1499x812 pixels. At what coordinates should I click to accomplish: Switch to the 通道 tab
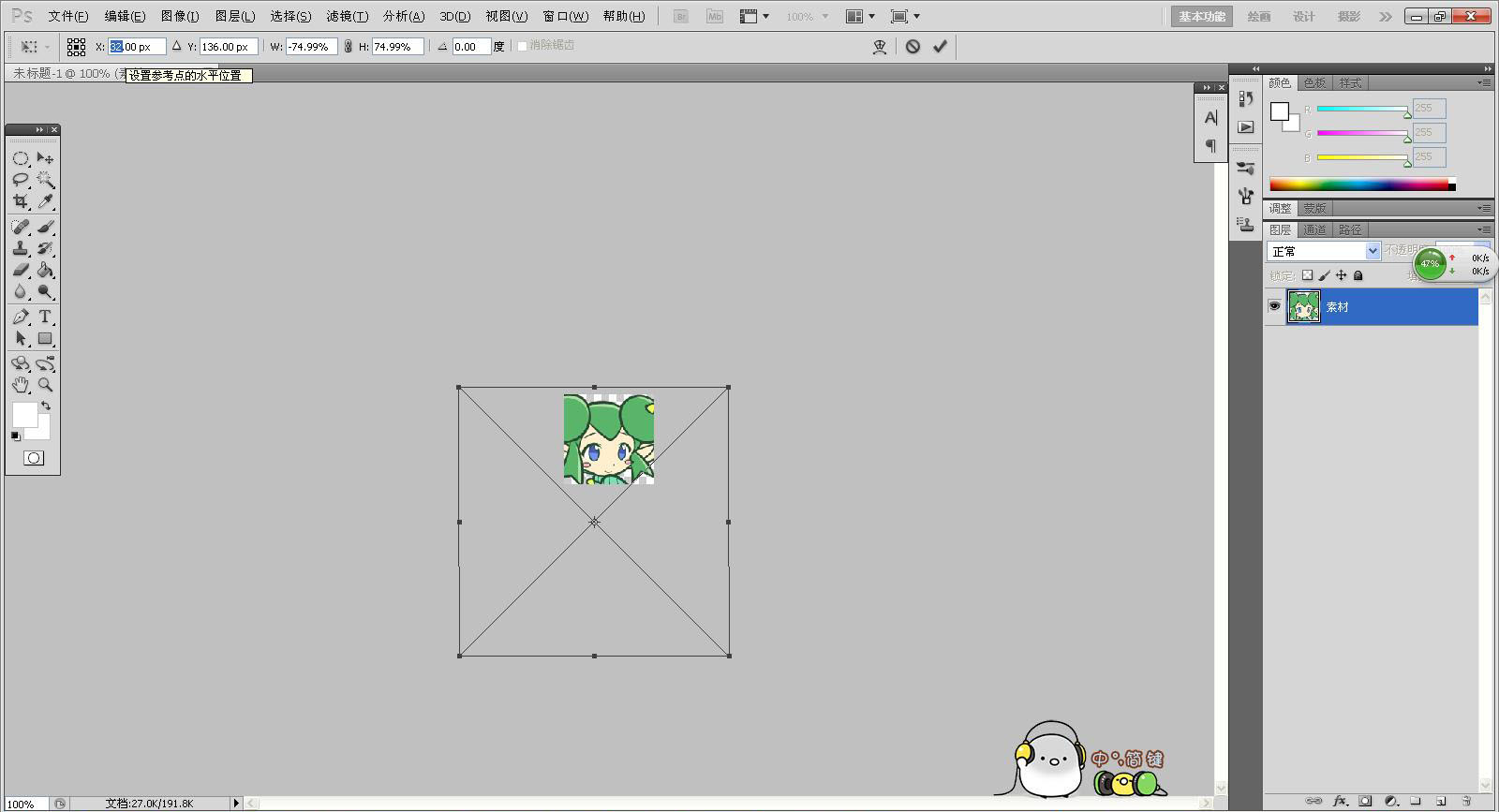coord(1314,229)
